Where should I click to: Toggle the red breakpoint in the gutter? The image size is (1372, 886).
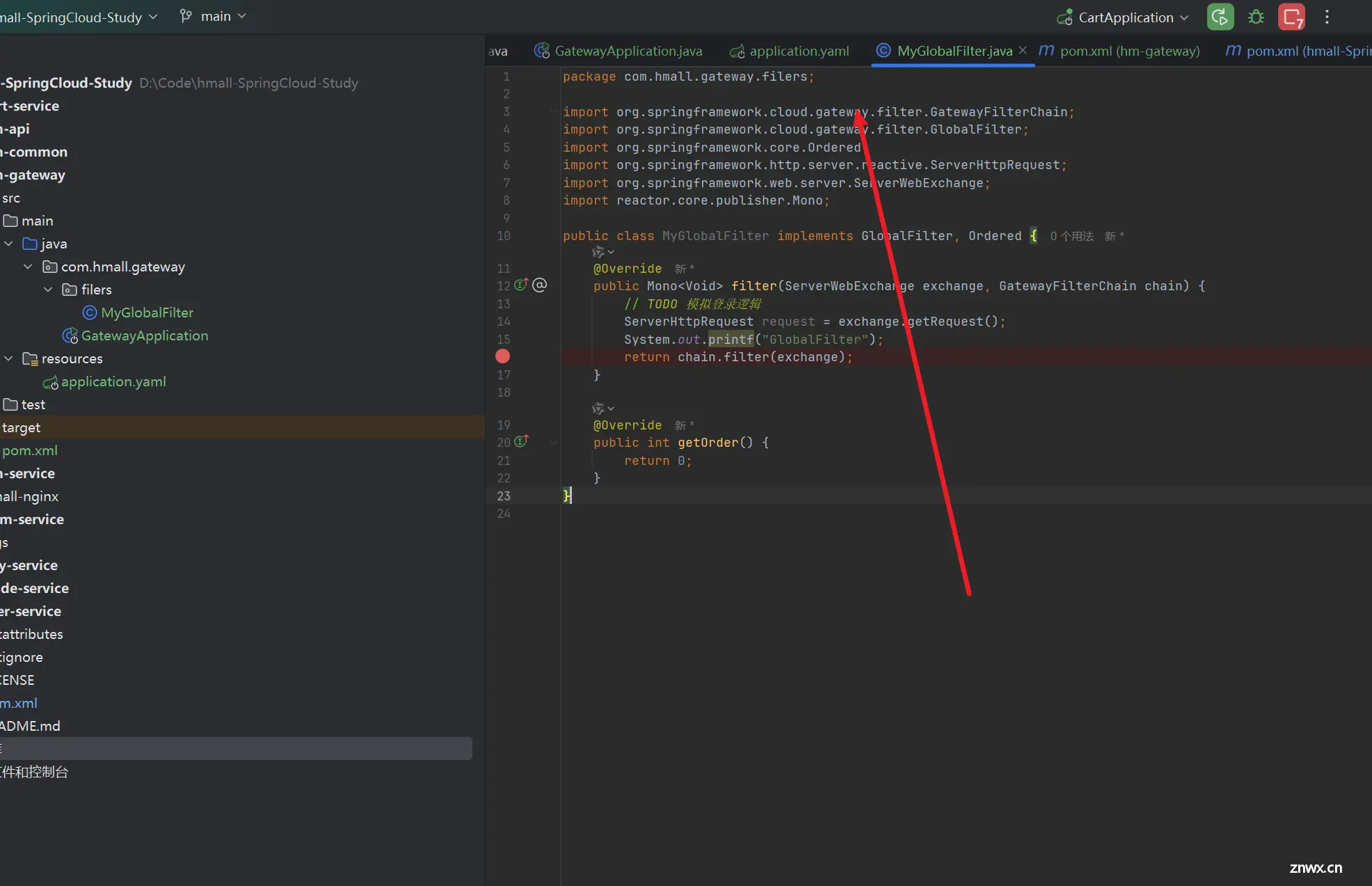(x=502, y=356)
